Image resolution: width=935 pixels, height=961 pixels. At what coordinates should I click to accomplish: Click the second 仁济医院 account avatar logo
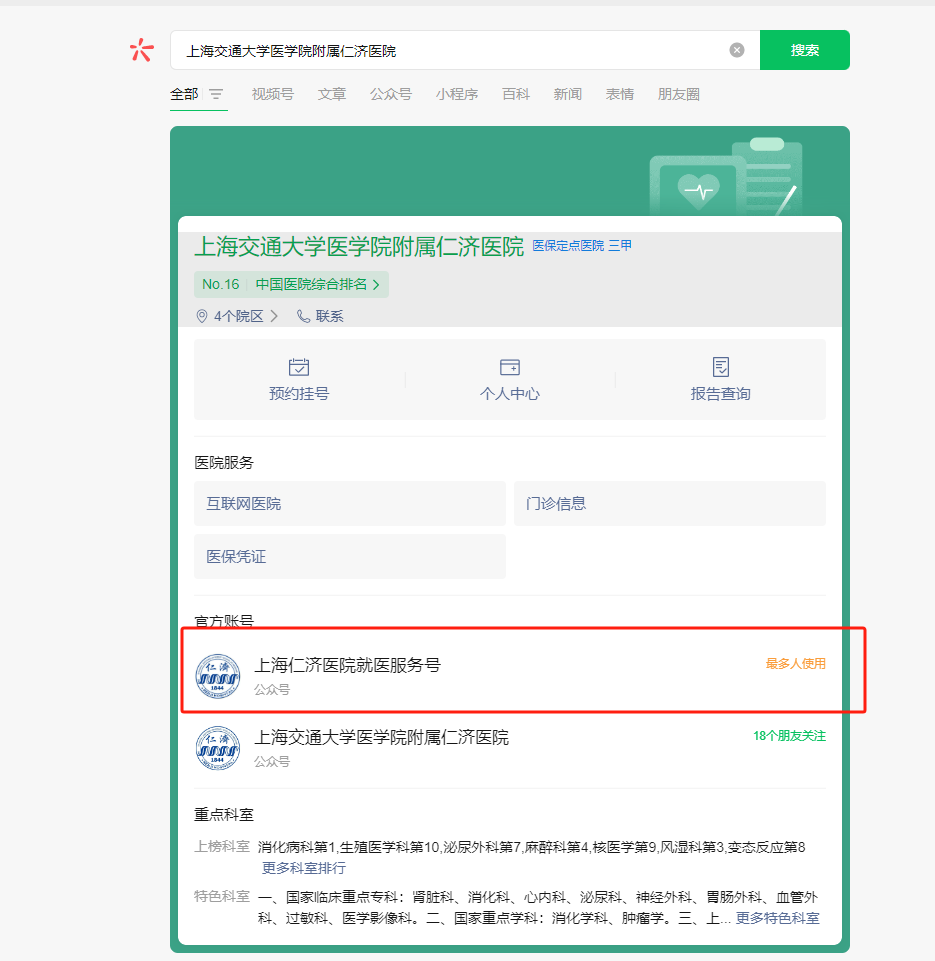point(218,748)
